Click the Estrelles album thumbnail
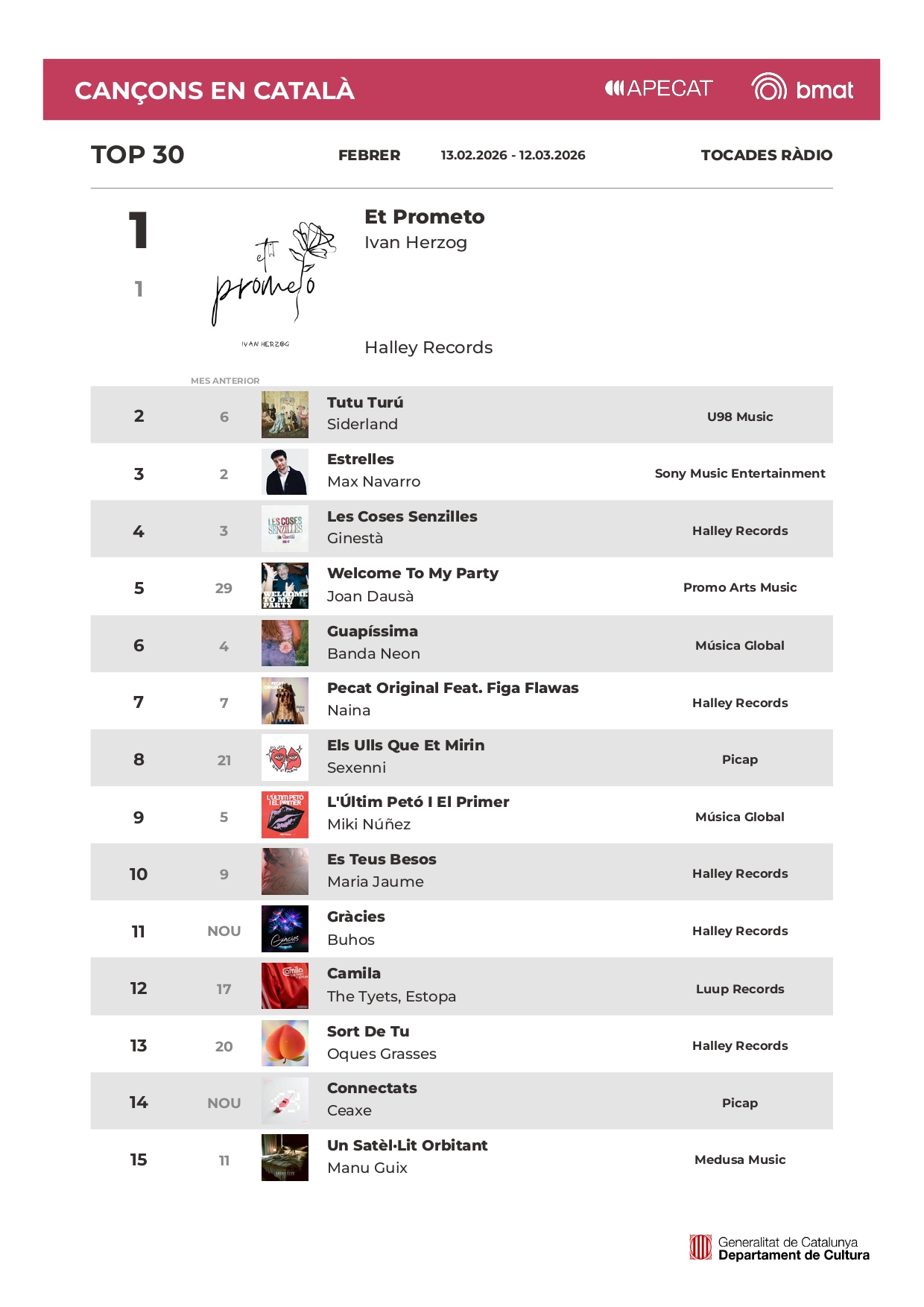Screen dimensions: 924x1307 click(285, 472)
